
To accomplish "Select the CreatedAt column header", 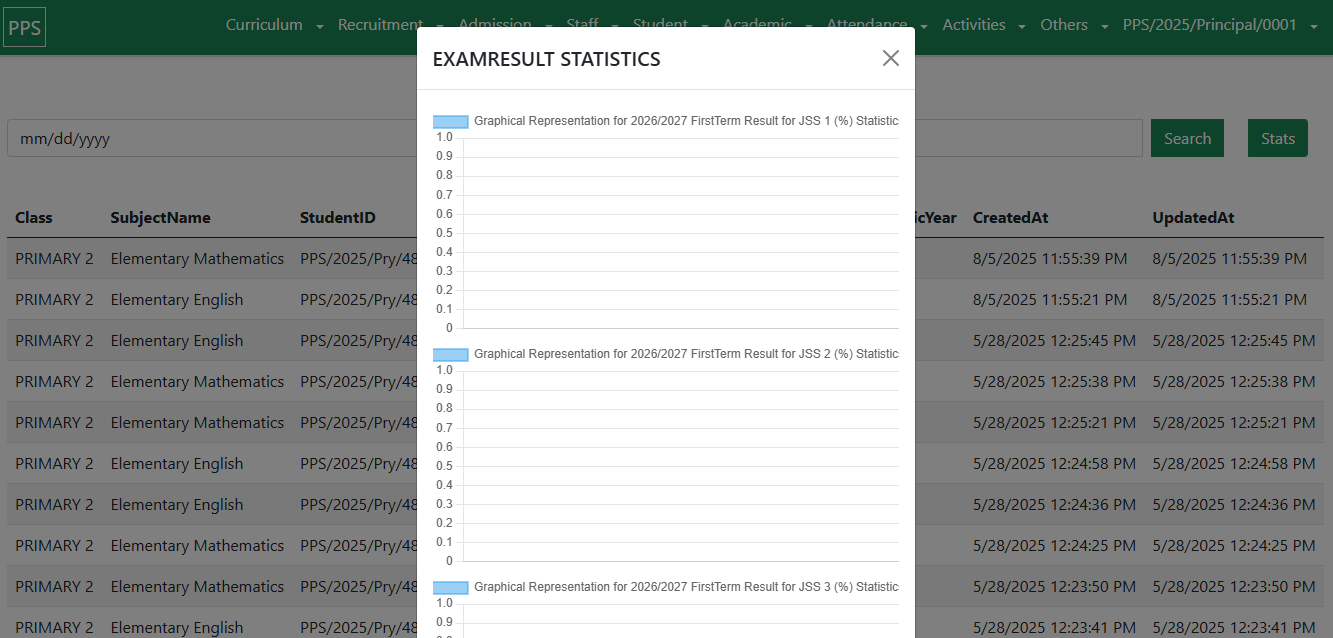I will pos(1010,218).
